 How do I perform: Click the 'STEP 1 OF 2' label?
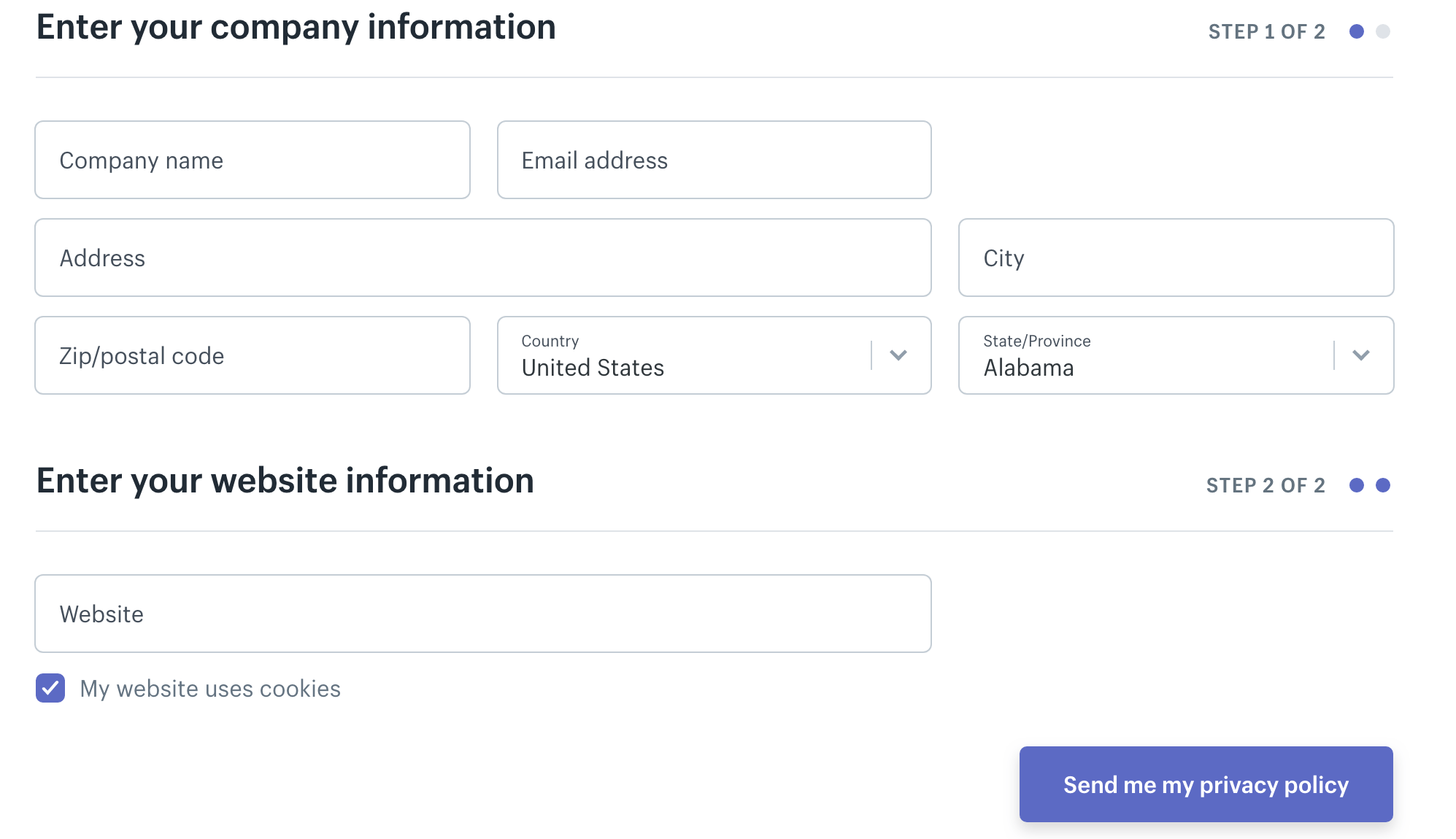point(1266,31)
